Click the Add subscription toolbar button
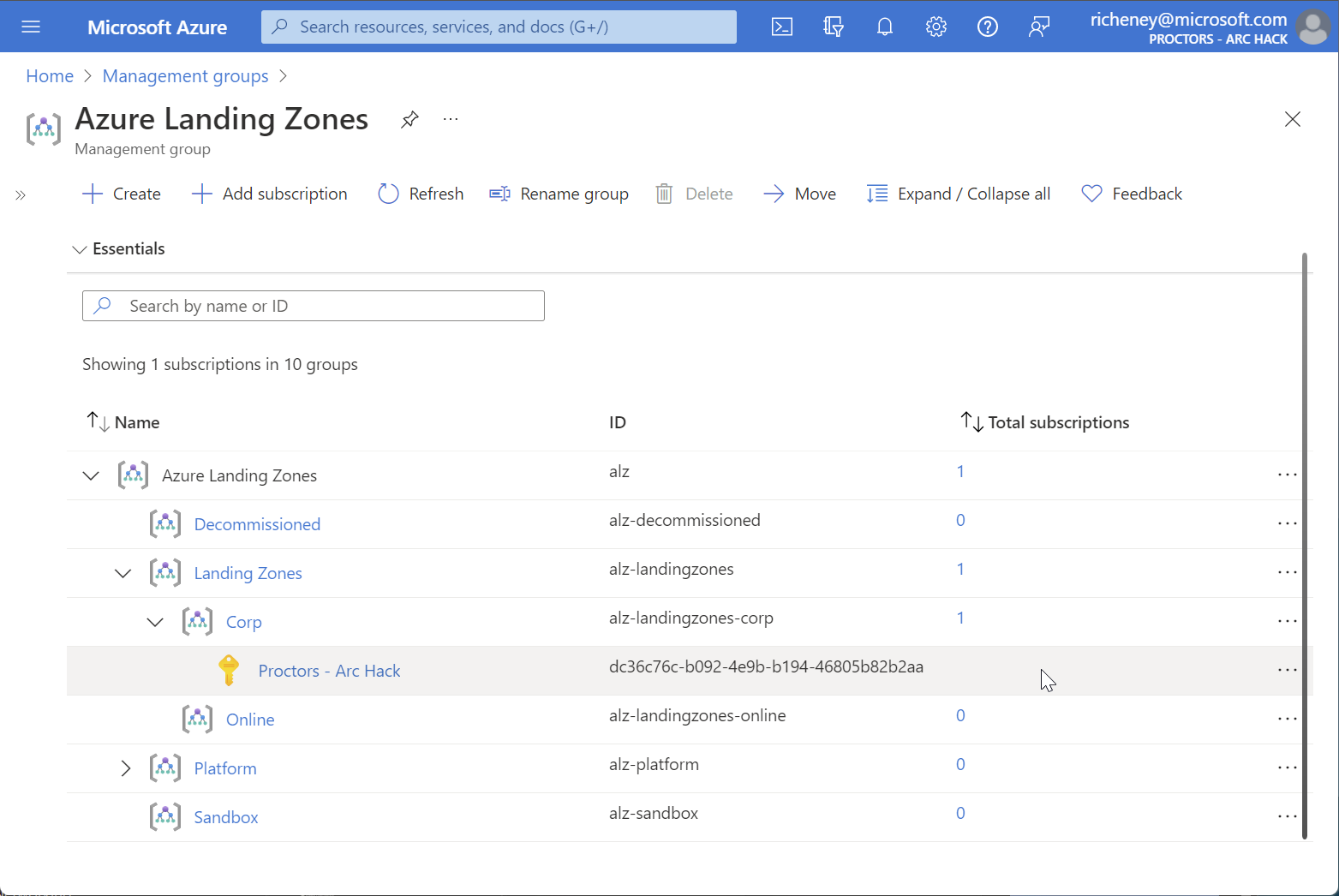This screenshot has width=1339, height=896. [269, 194]
